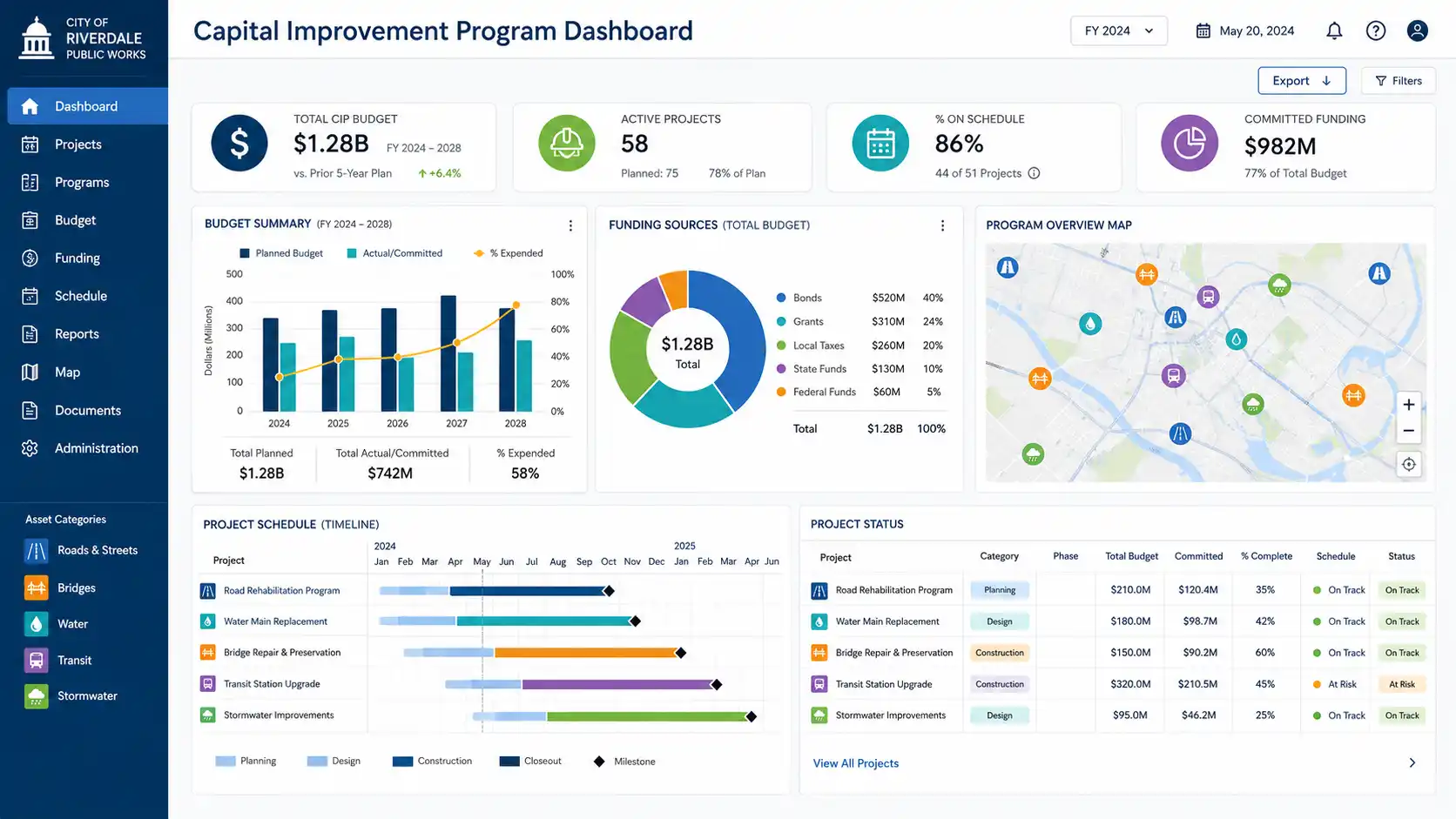The height and width of the screenshot is (819, 1456).
Task: Click the info icon next to 44 of 51 Projects
Action: [x=1035, y=173]
